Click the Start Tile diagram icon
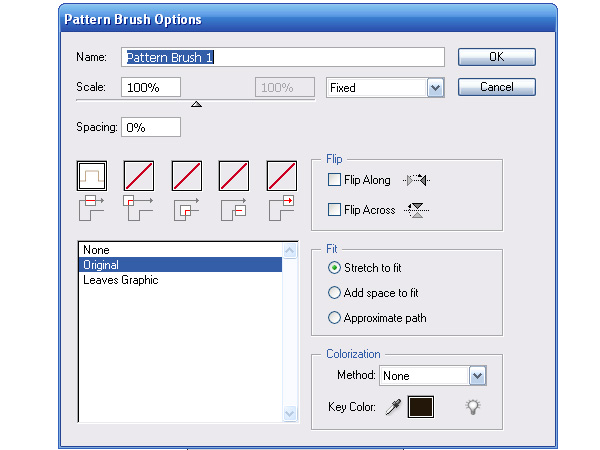The width and height of the screenshot is (600, 450). click(x=233, y=209)
